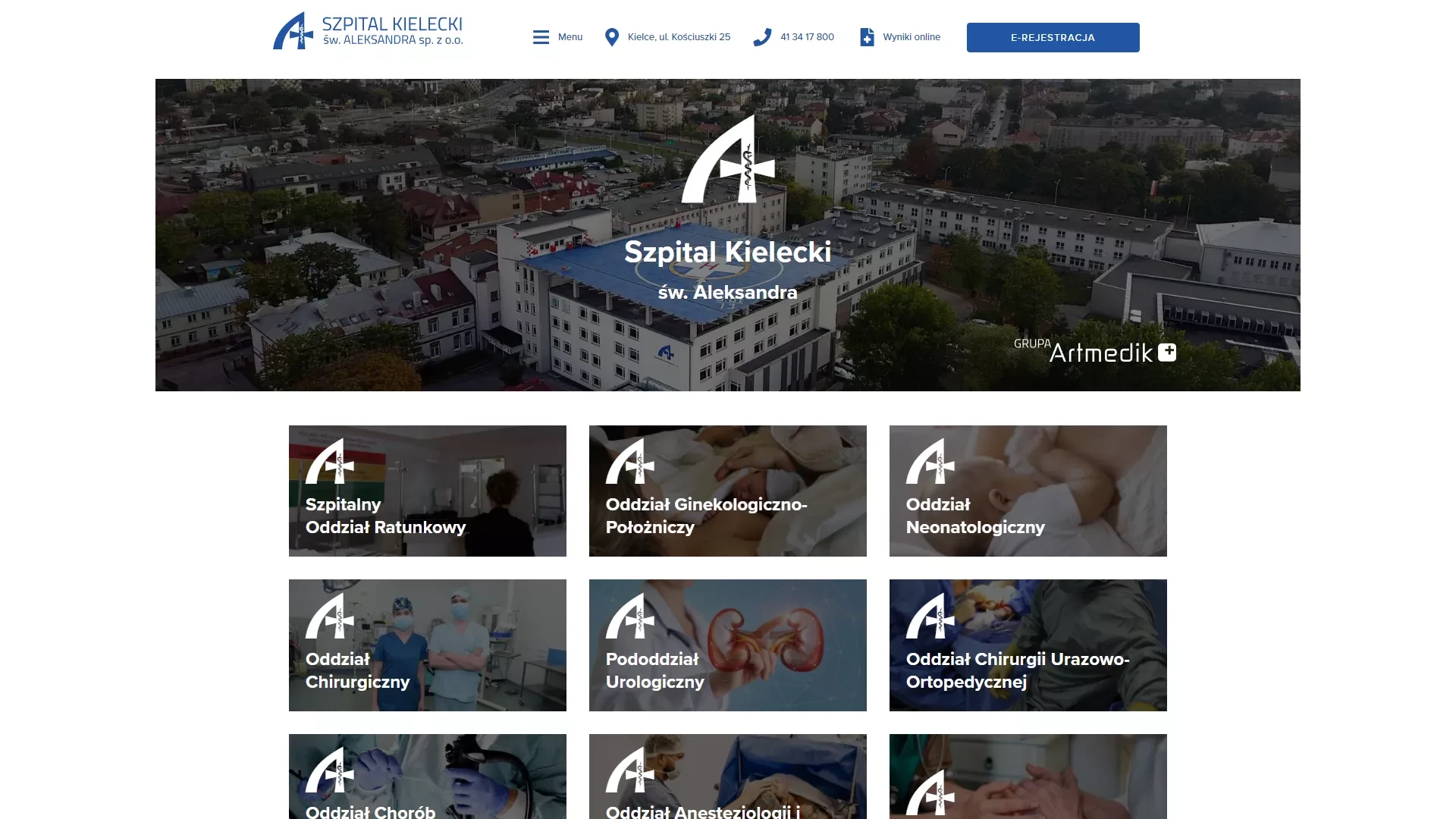Viewport: 1456px width, 819px height.
Task: Open the hamburger menu icon
Action: pyautogui.click(x=541, y=37)
